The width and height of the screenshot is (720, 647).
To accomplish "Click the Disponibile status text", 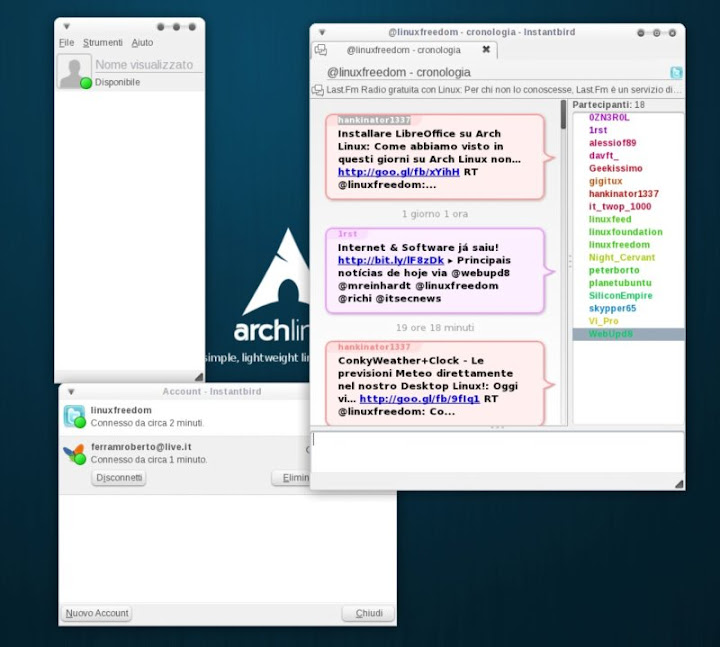I will [118, 82].
